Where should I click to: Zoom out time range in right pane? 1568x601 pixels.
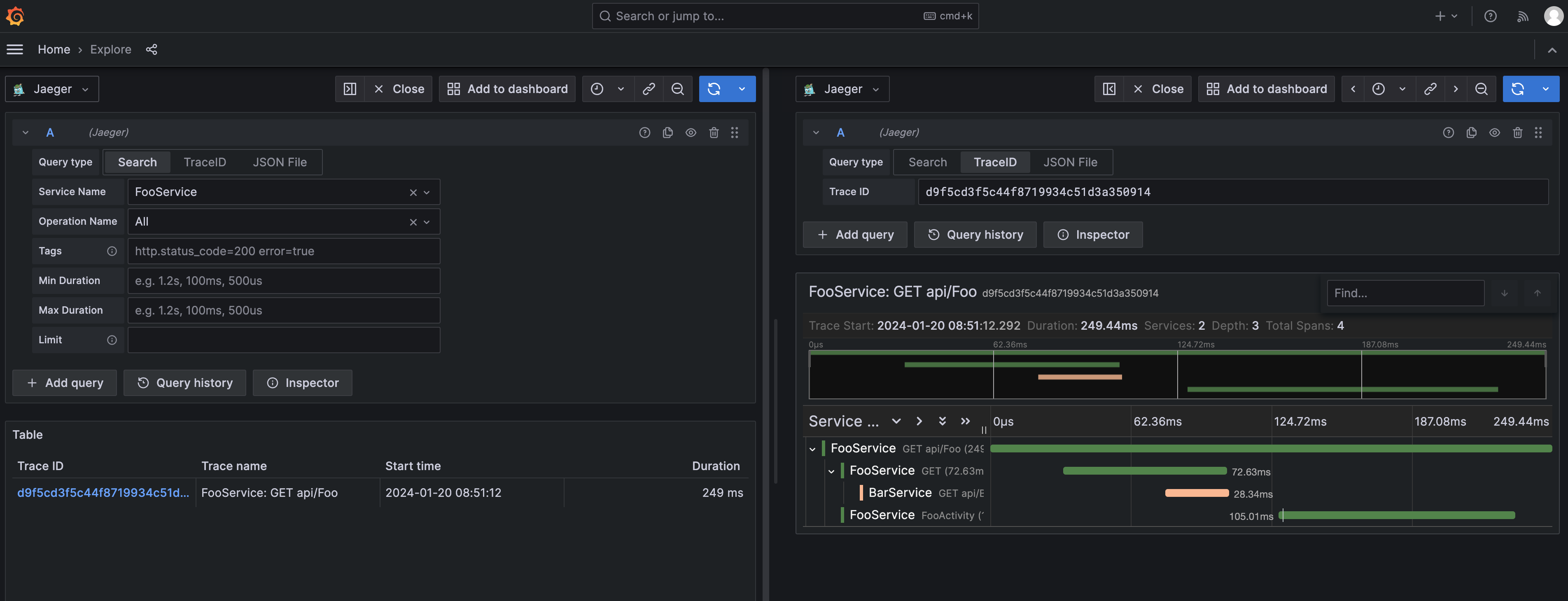pyautogui.click(x=1481, y=89)
